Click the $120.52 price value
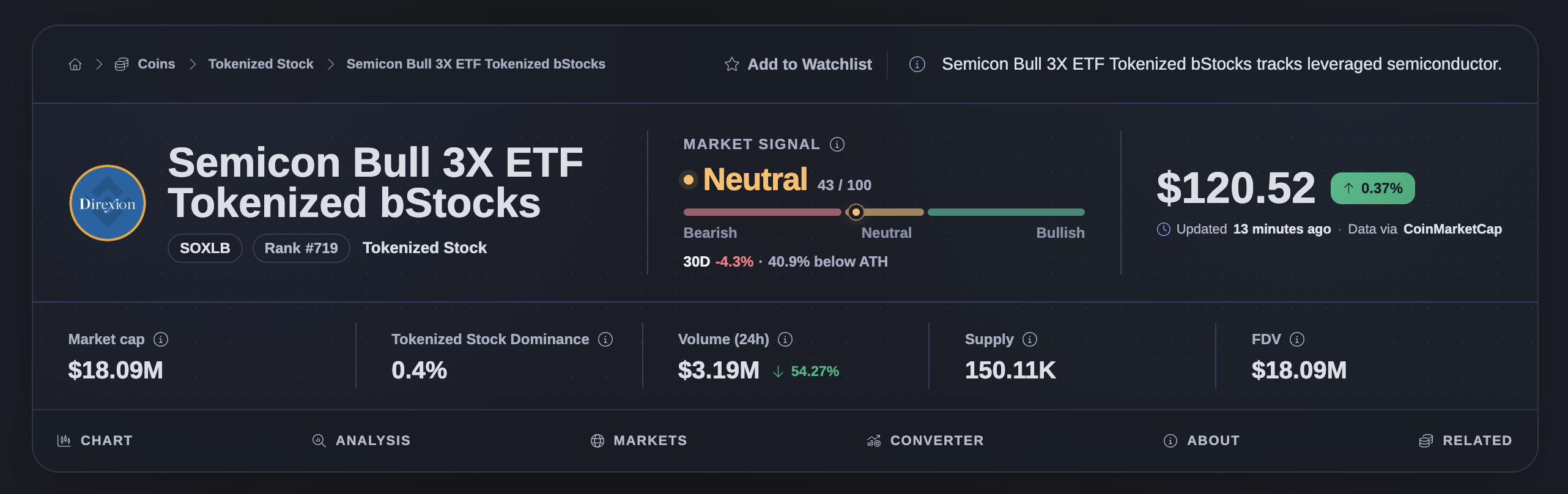This screenshot has width=1568, height=494. (x=1235, y=188)
